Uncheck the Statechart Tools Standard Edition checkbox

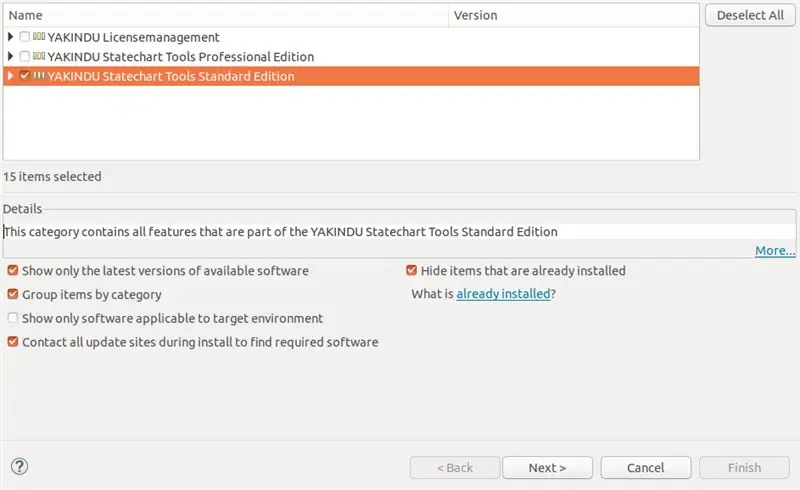pos(24,76)
